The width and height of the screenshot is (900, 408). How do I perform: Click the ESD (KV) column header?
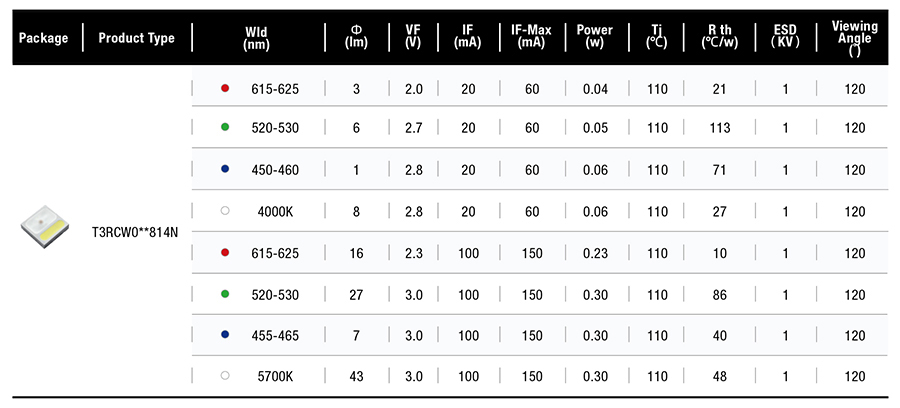click(786, 38)
